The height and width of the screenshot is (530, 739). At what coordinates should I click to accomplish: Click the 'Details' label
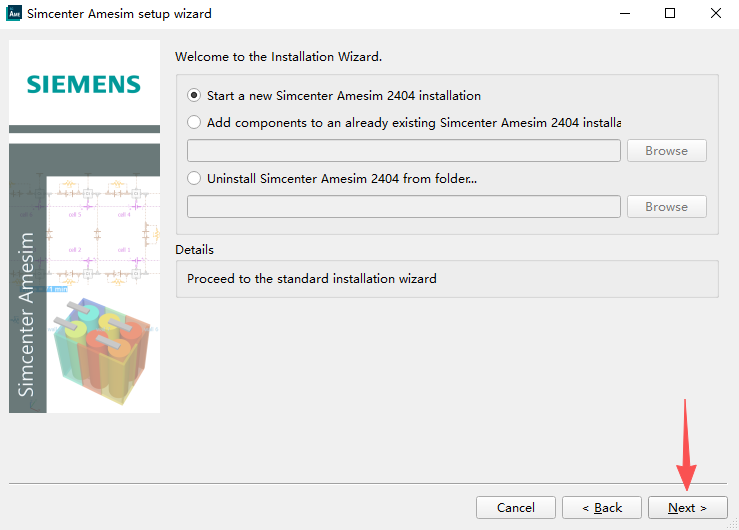pos(195,250)
